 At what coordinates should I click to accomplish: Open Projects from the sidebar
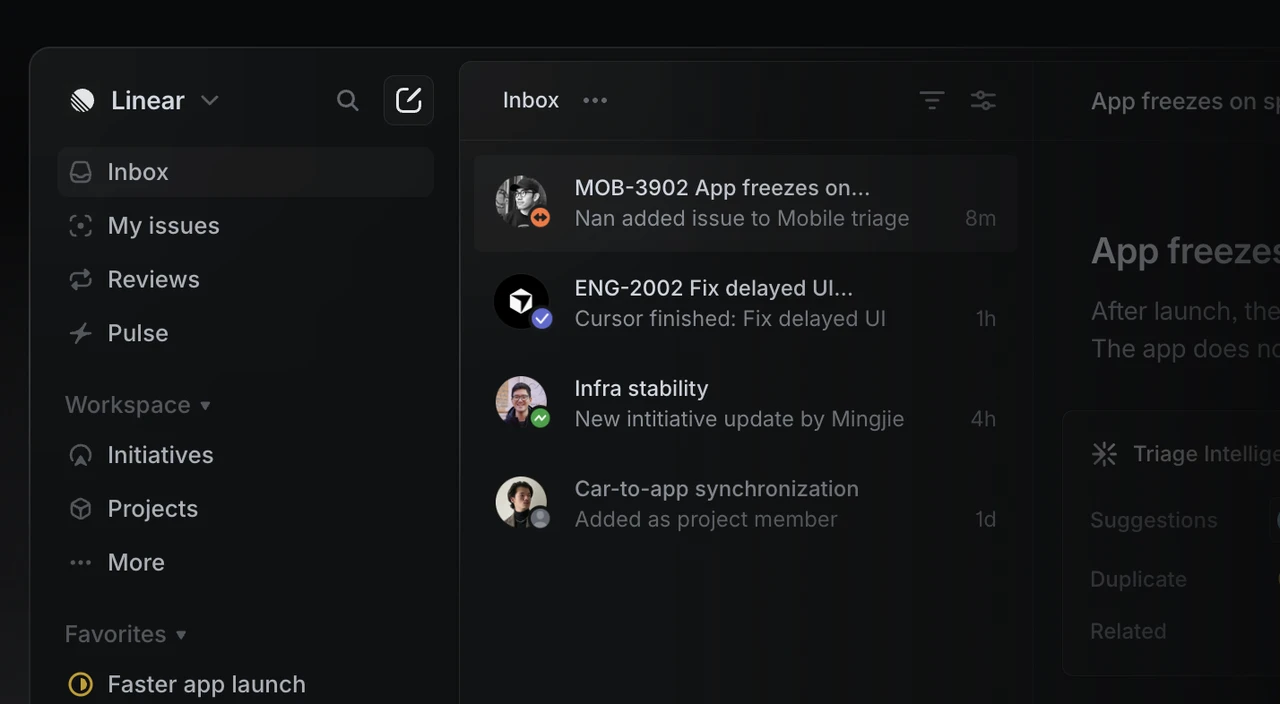(x=152, y=509)
